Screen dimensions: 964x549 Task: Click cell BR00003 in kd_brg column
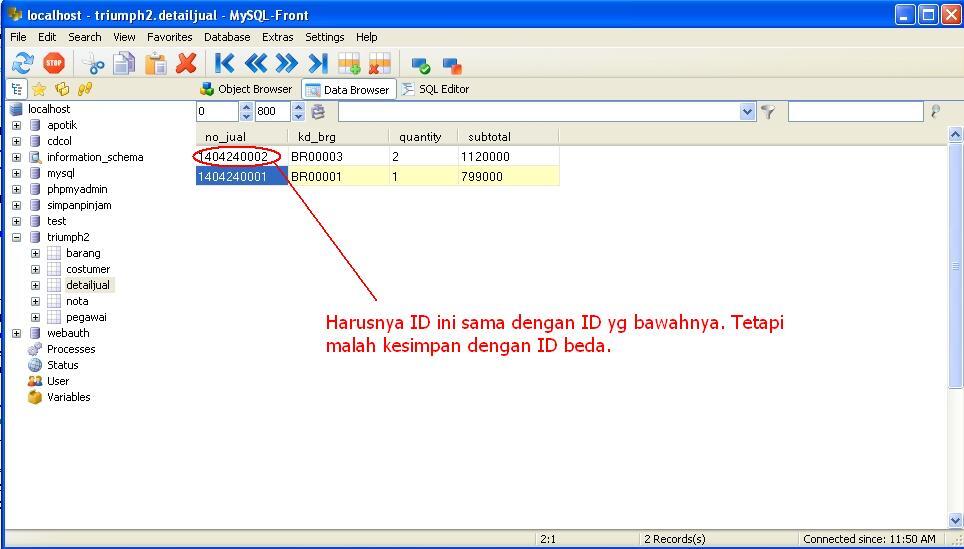tap(338, 157)
